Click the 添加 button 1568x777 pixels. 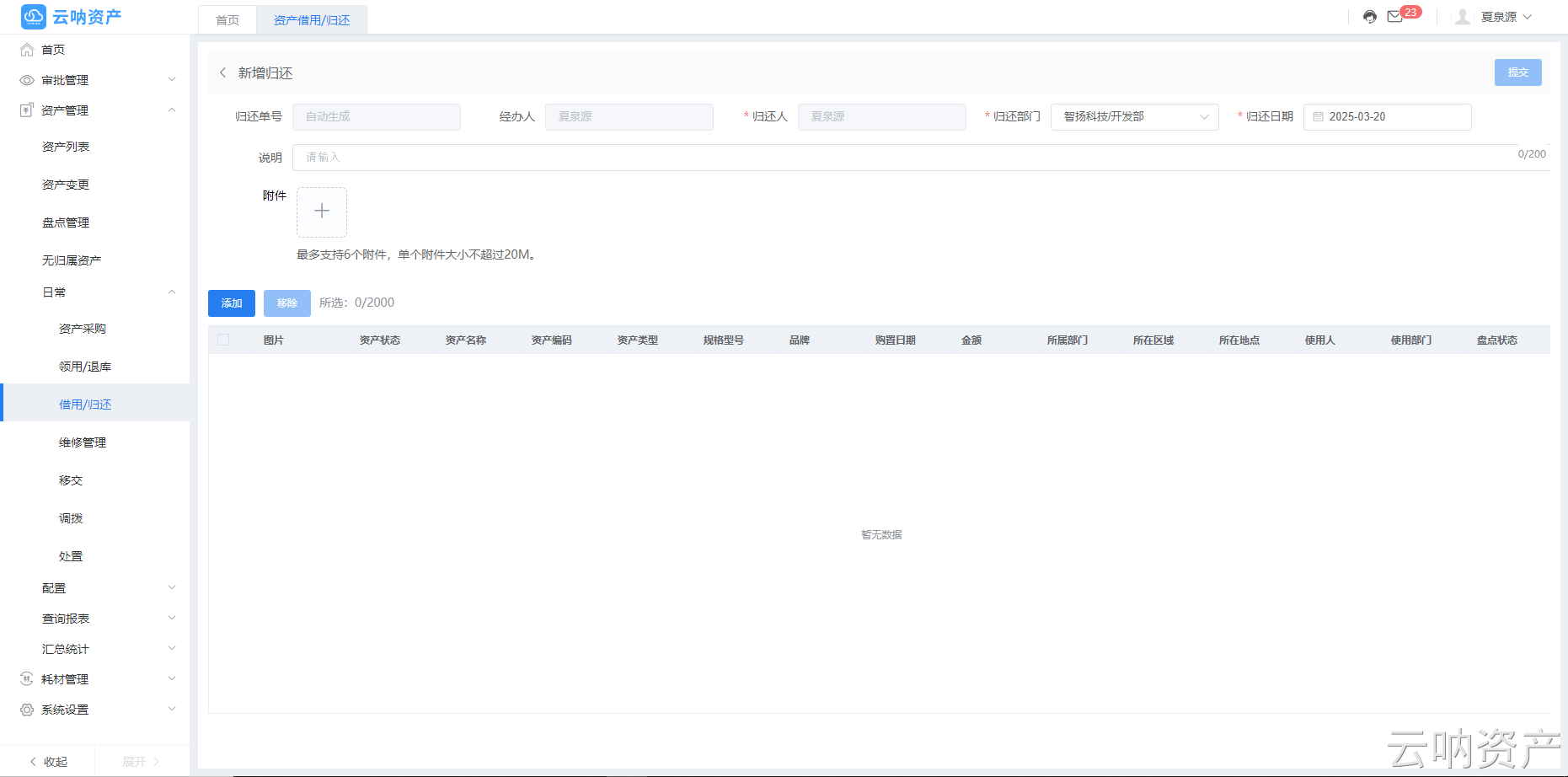tap(232, 303)
